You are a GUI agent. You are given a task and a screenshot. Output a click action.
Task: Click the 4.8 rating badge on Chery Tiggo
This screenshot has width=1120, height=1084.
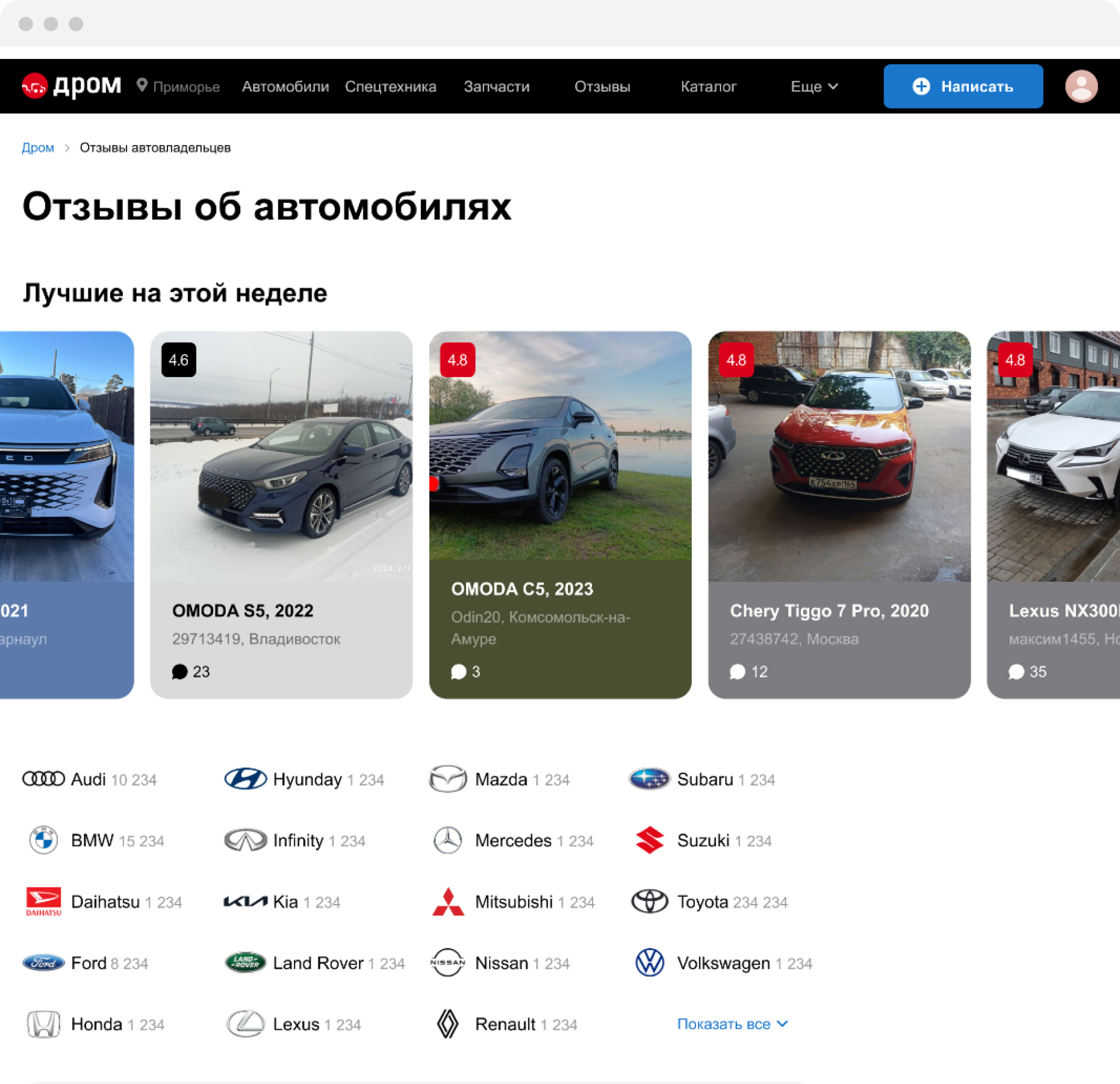(736, 360)
